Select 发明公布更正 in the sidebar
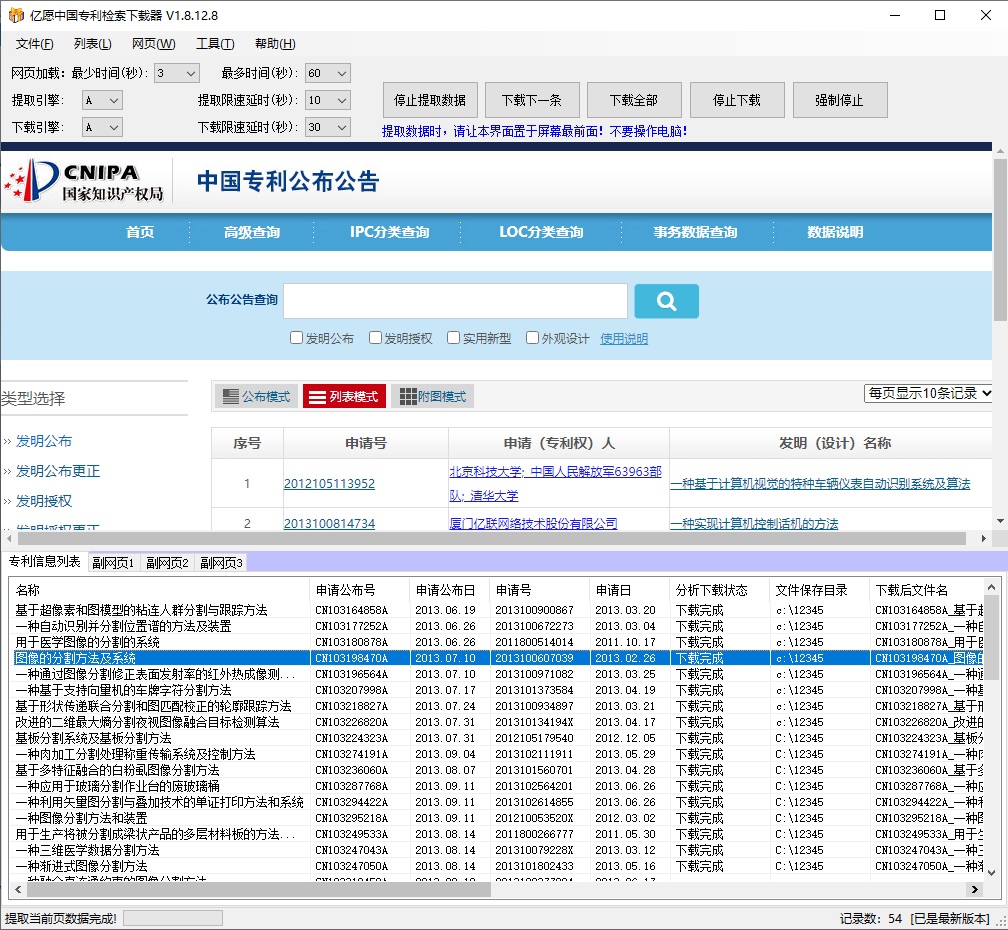This screenshot has width=1008, height=930. 58,471
